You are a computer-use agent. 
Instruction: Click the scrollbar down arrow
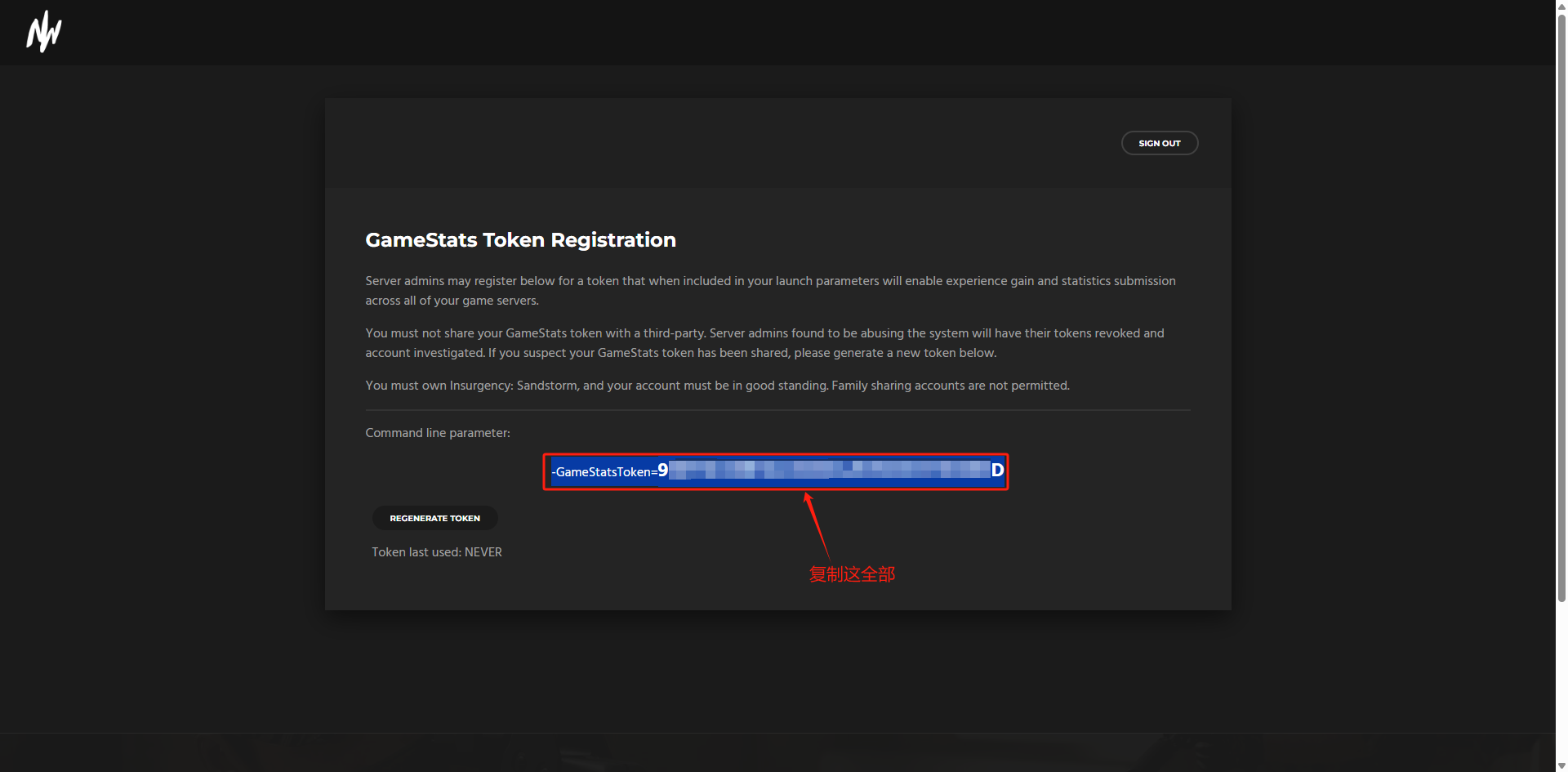tap(1561, 765)
